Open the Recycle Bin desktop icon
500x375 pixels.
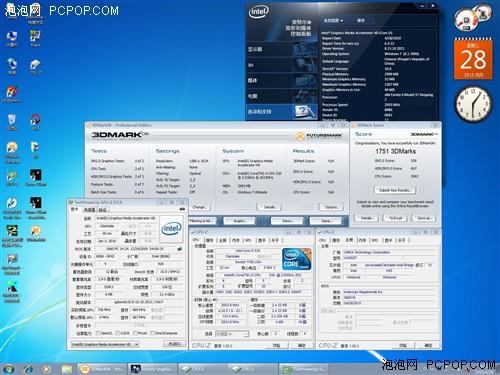click(12, 121)
